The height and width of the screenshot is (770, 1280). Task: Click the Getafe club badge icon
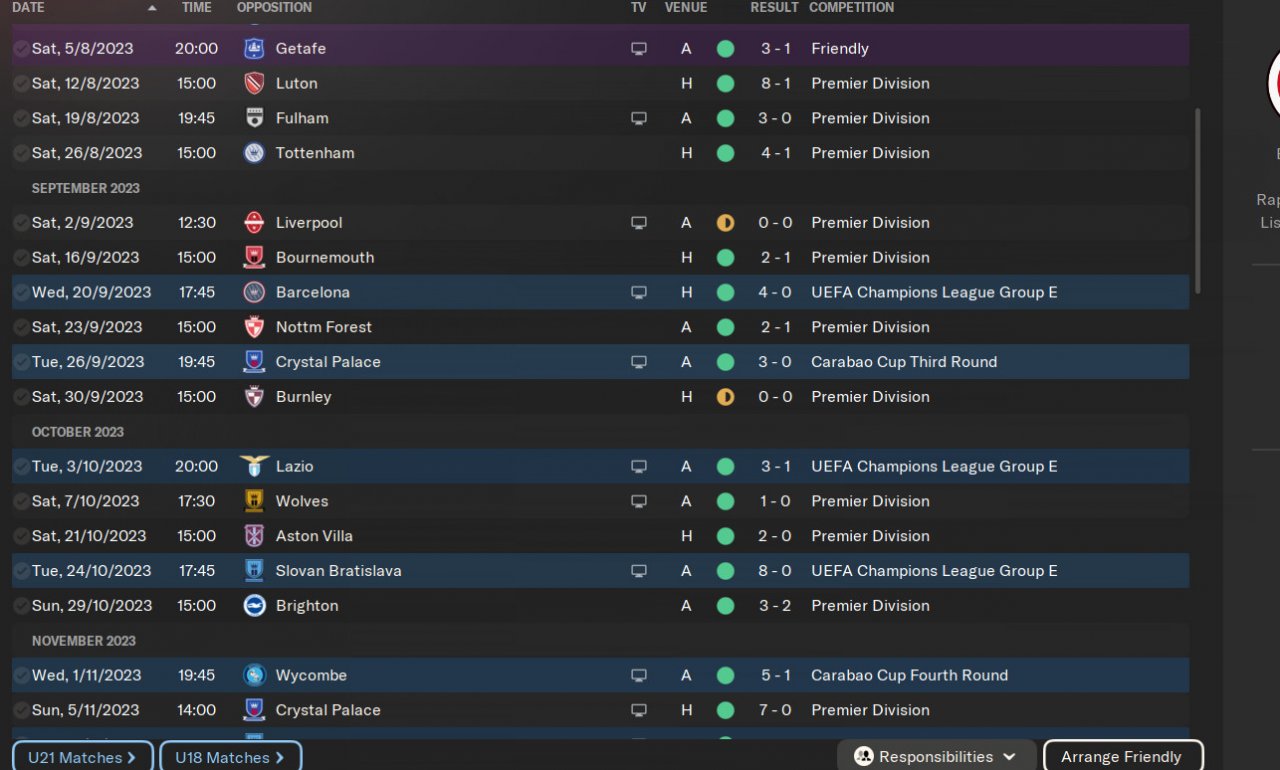pyautogui.click(x=254, y=48)
